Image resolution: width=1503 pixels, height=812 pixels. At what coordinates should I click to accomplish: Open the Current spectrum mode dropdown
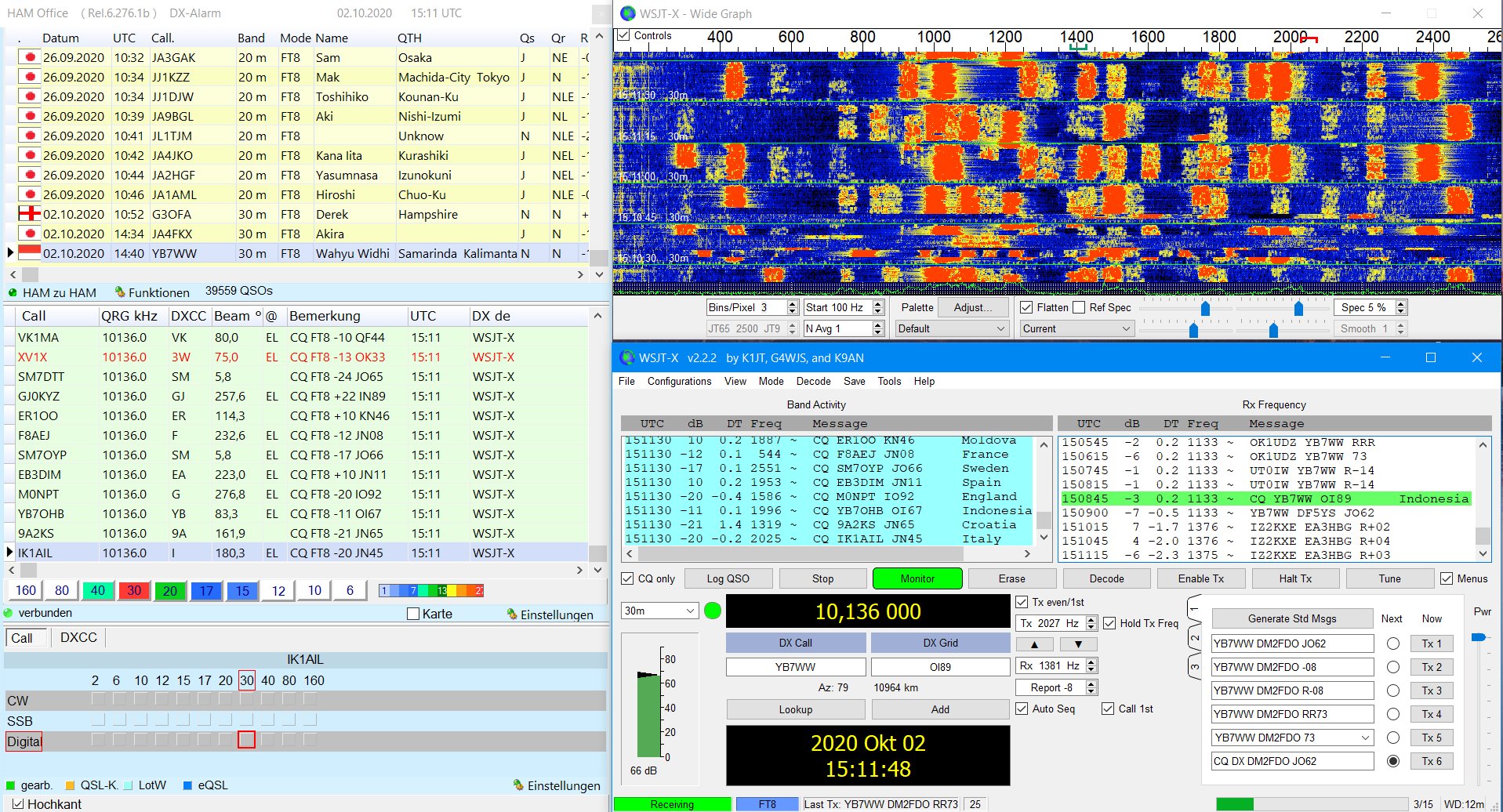[x=1076, y=328]
